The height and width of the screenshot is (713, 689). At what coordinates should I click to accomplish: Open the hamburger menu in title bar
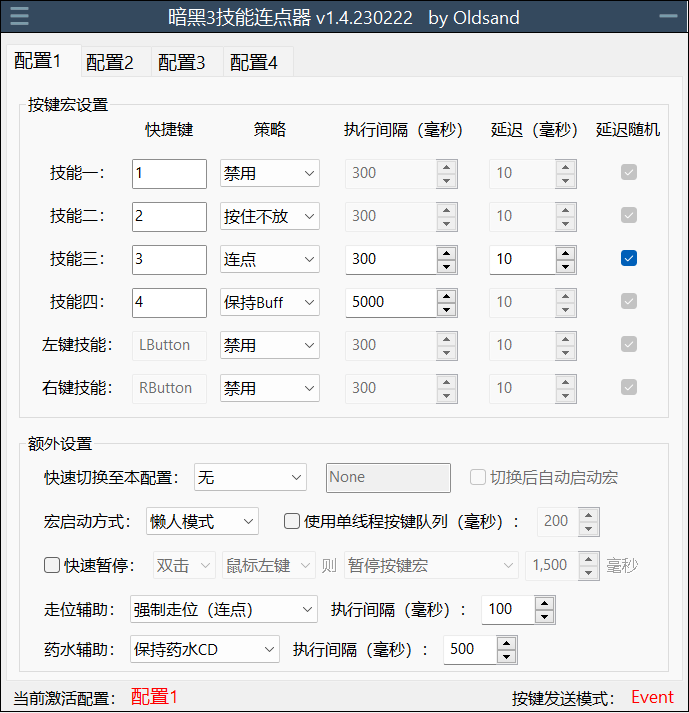[x=19, y=16]
